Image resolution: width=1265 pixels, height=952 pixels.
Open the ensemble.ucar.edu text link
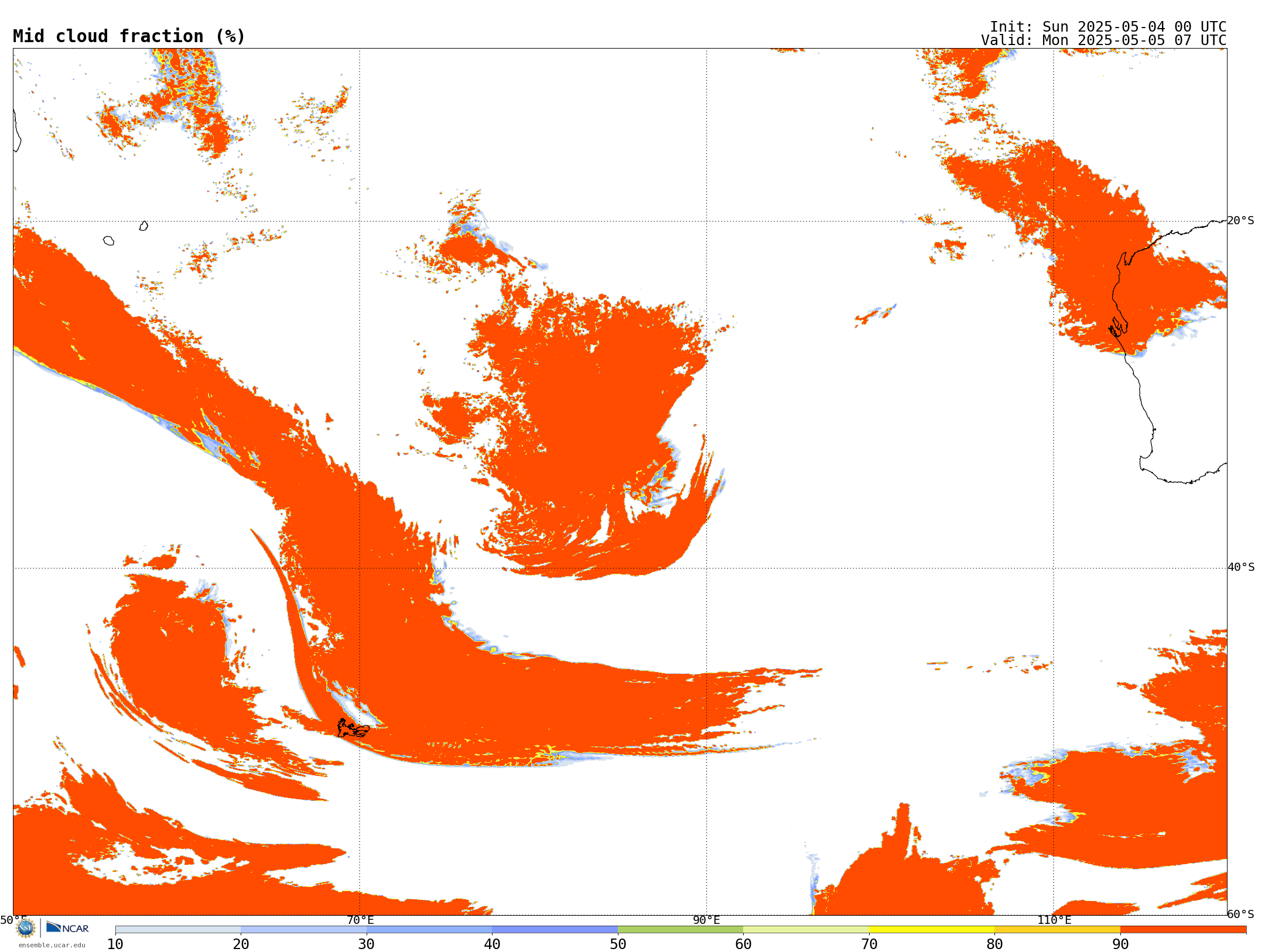(52, 945)
